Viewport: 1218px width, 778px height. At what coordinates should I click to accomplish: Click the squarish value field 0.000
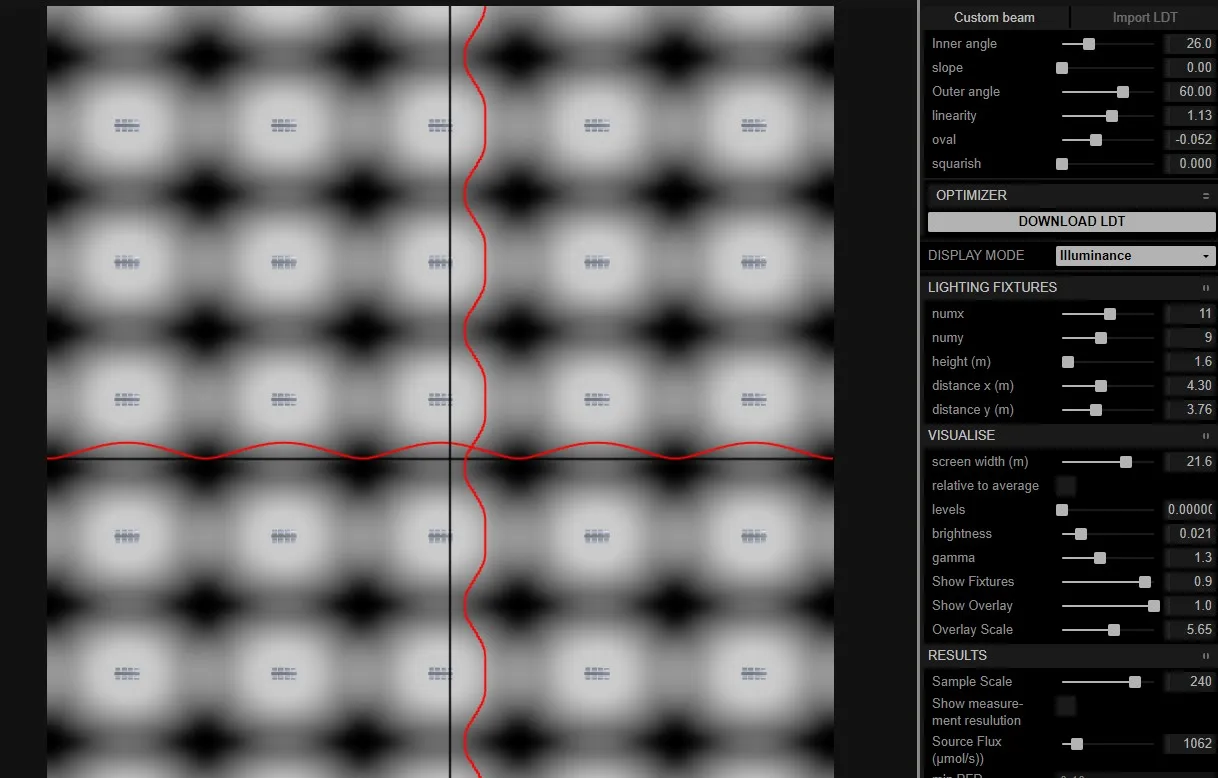[x=1190, y=164]
